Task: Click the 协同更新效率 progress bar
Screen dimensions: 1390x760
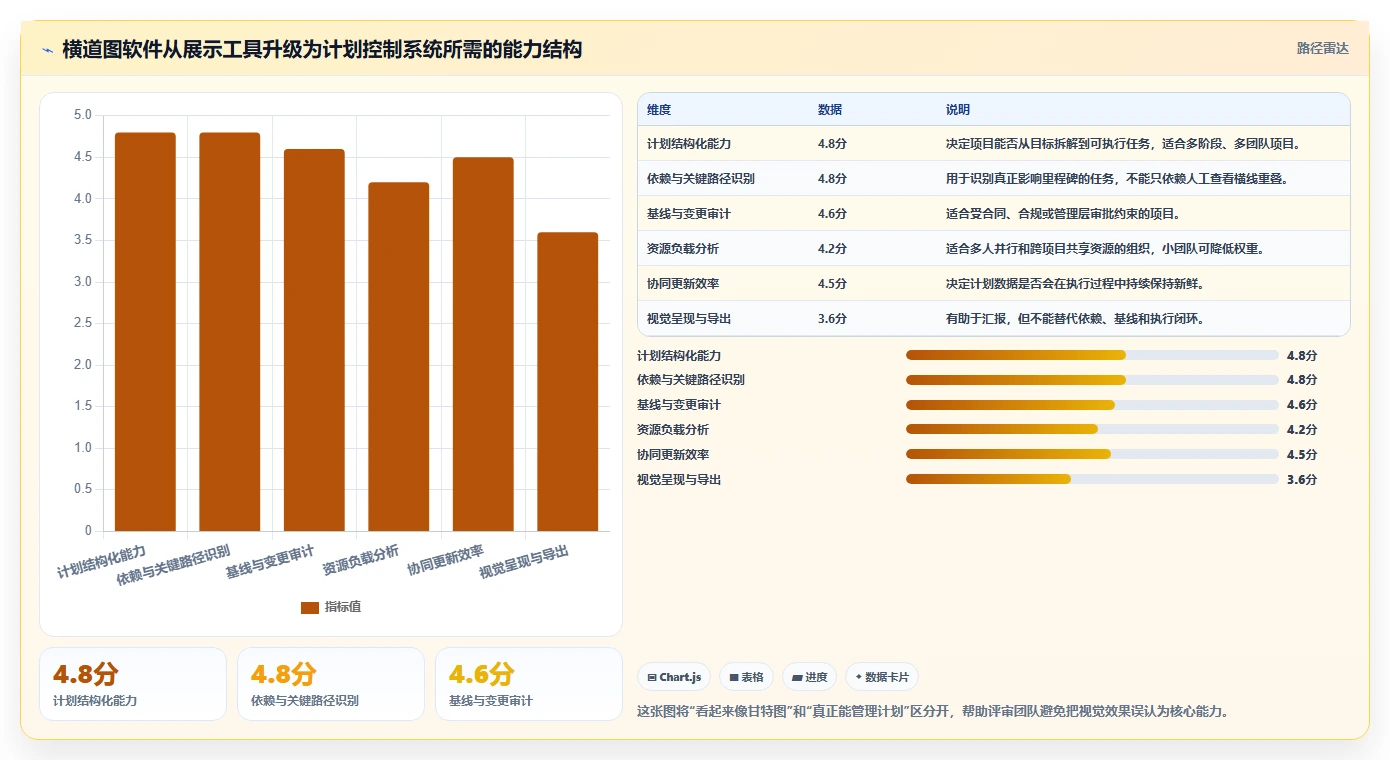Action: 1092,454
